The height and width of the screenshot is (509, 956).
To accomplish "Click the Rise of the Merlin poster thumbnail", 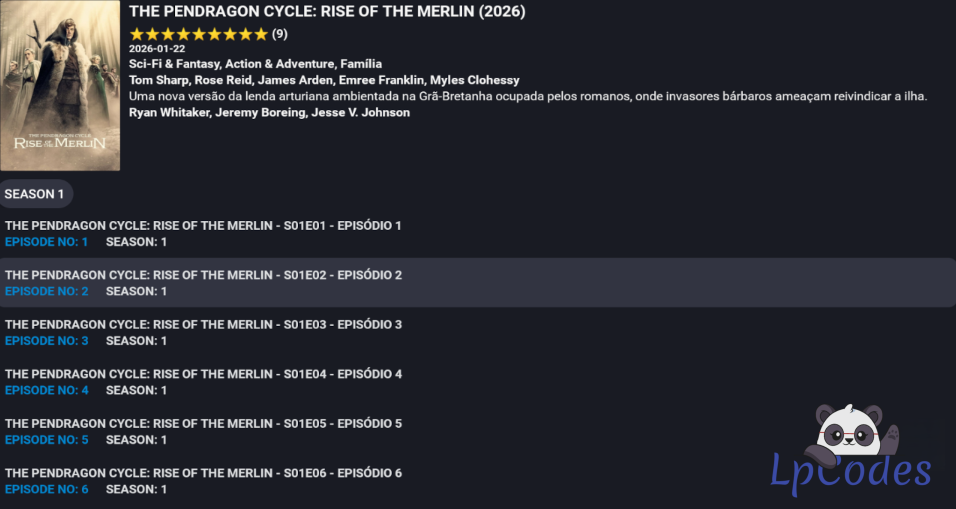I will coord(60,86).
